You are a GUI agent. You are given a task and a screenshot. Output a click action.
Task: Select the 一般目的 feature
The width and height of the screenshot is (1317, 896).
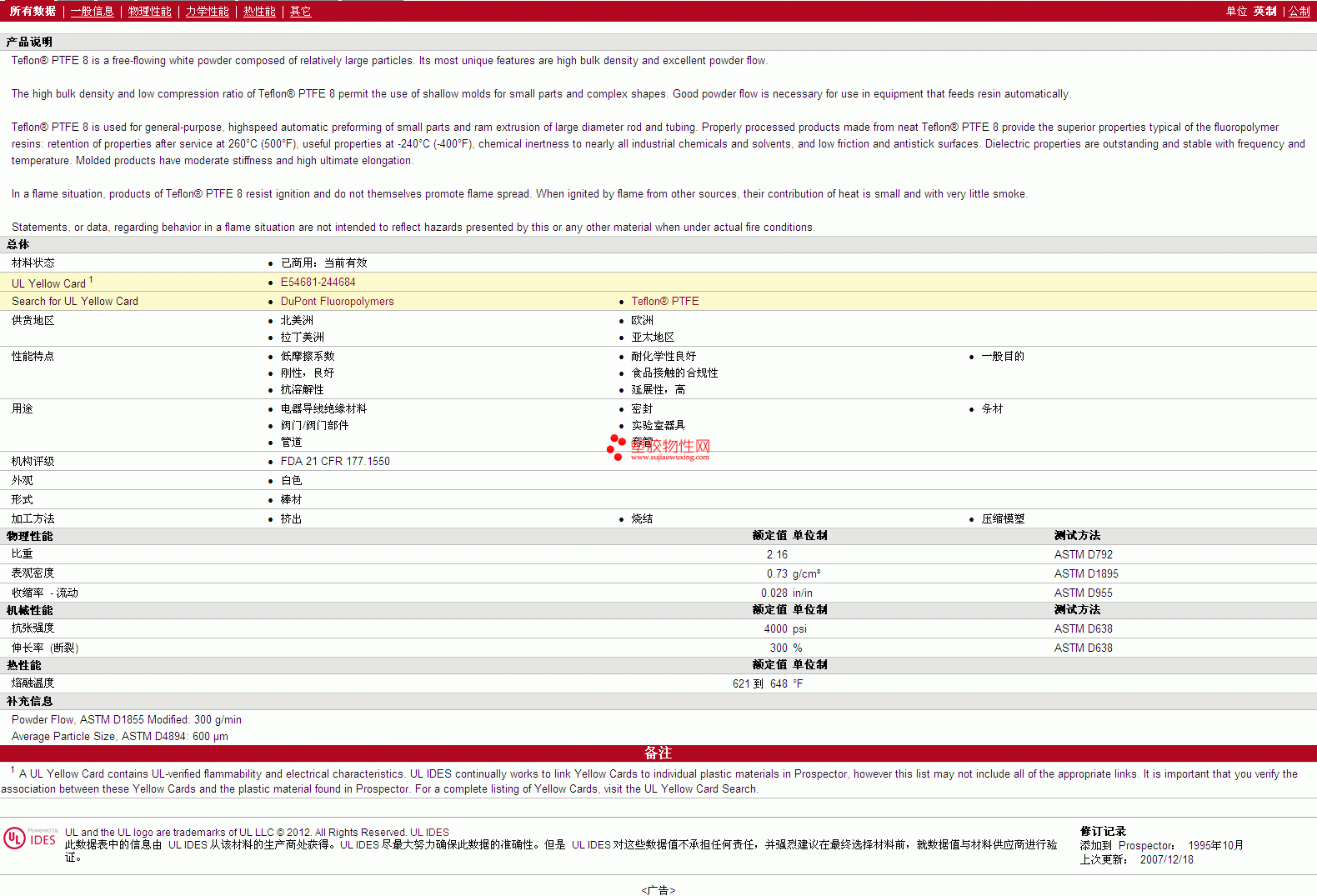[x=1003, y=357]
